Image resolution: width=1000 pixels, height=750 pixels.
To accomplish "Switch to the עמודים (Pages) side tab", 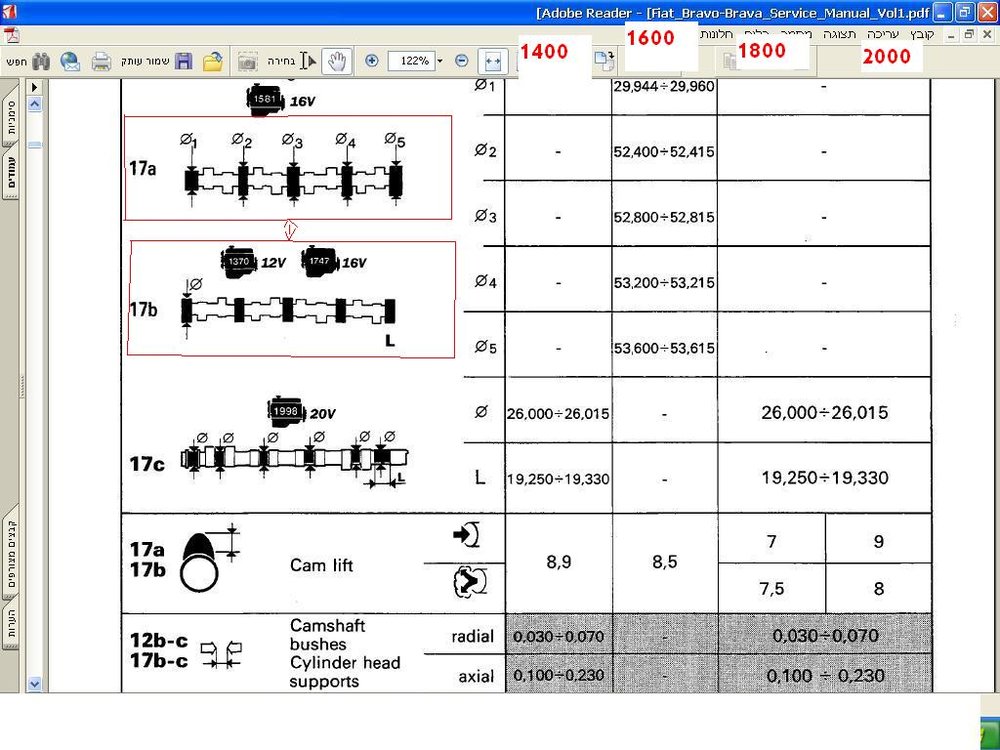I will 13,172.
